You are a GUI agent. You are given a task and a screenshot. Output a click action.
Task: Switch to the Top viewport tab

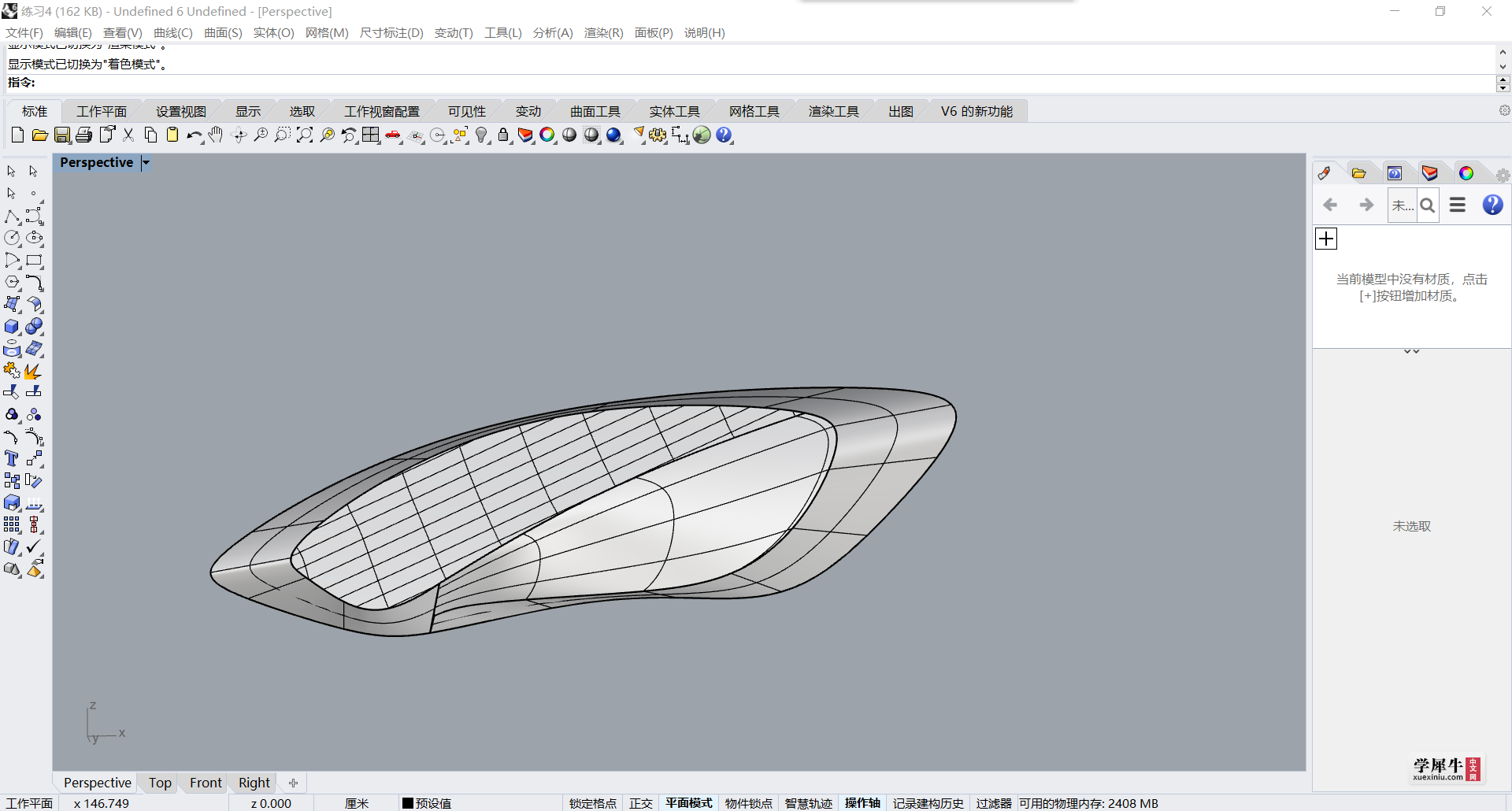point(160,783)
